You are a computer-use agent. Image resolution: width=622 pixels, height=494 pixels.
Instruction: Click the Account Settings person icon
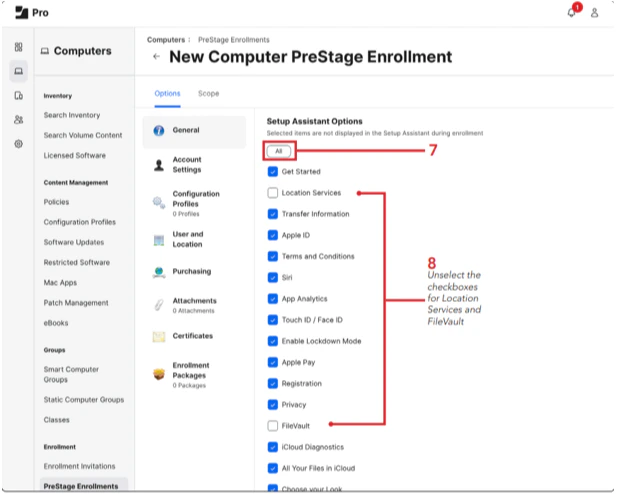(159, 165)
